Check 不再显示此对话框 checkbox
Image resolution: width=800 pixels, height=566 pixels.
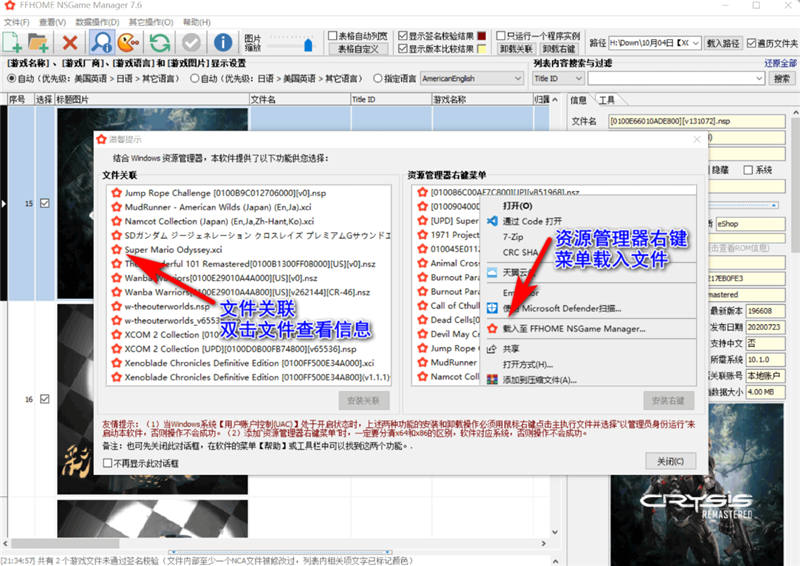tap(108, 463)
